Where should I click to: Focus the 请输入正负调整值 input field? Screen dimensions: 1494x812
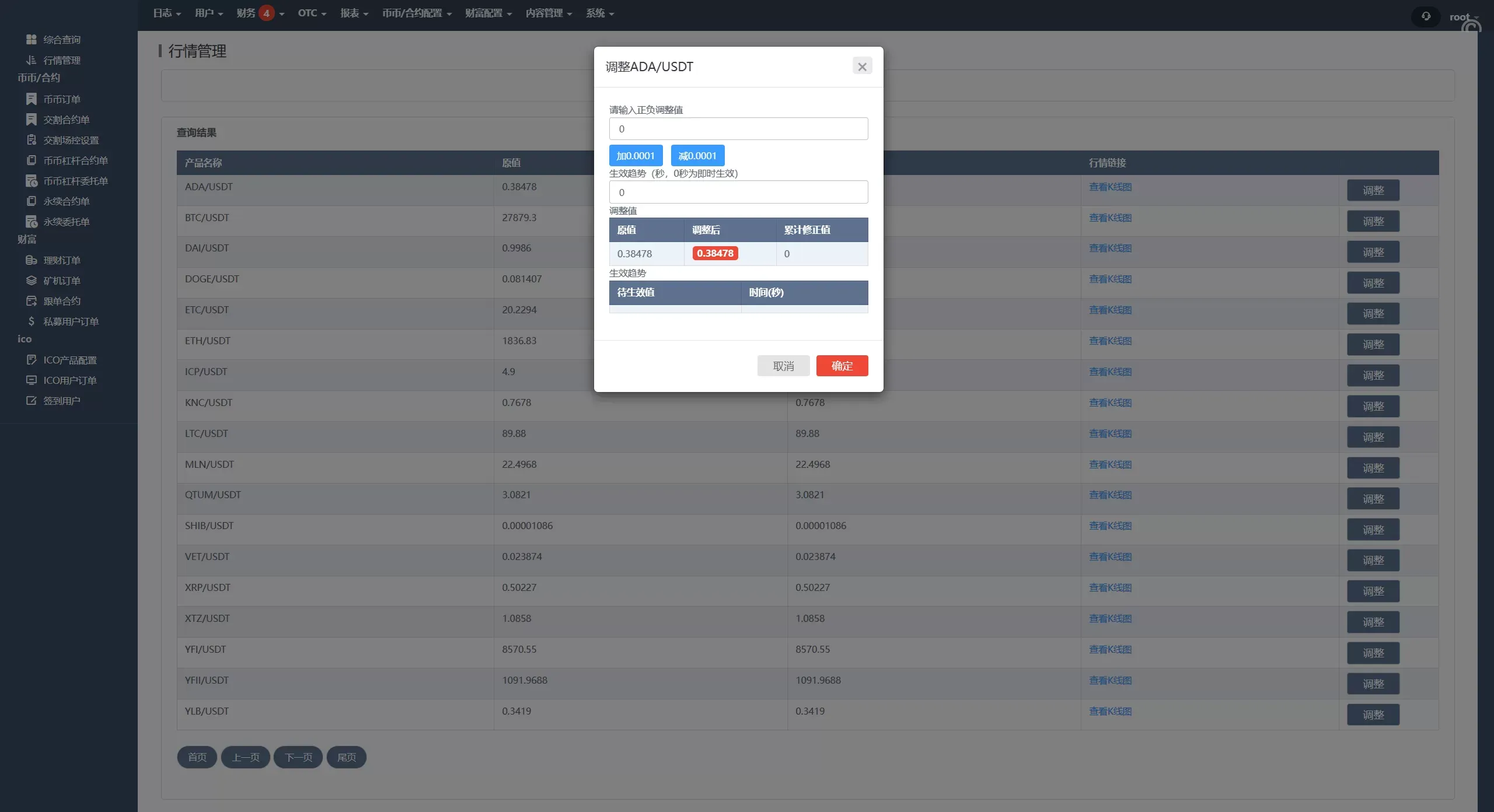click(x=738, y=129)
